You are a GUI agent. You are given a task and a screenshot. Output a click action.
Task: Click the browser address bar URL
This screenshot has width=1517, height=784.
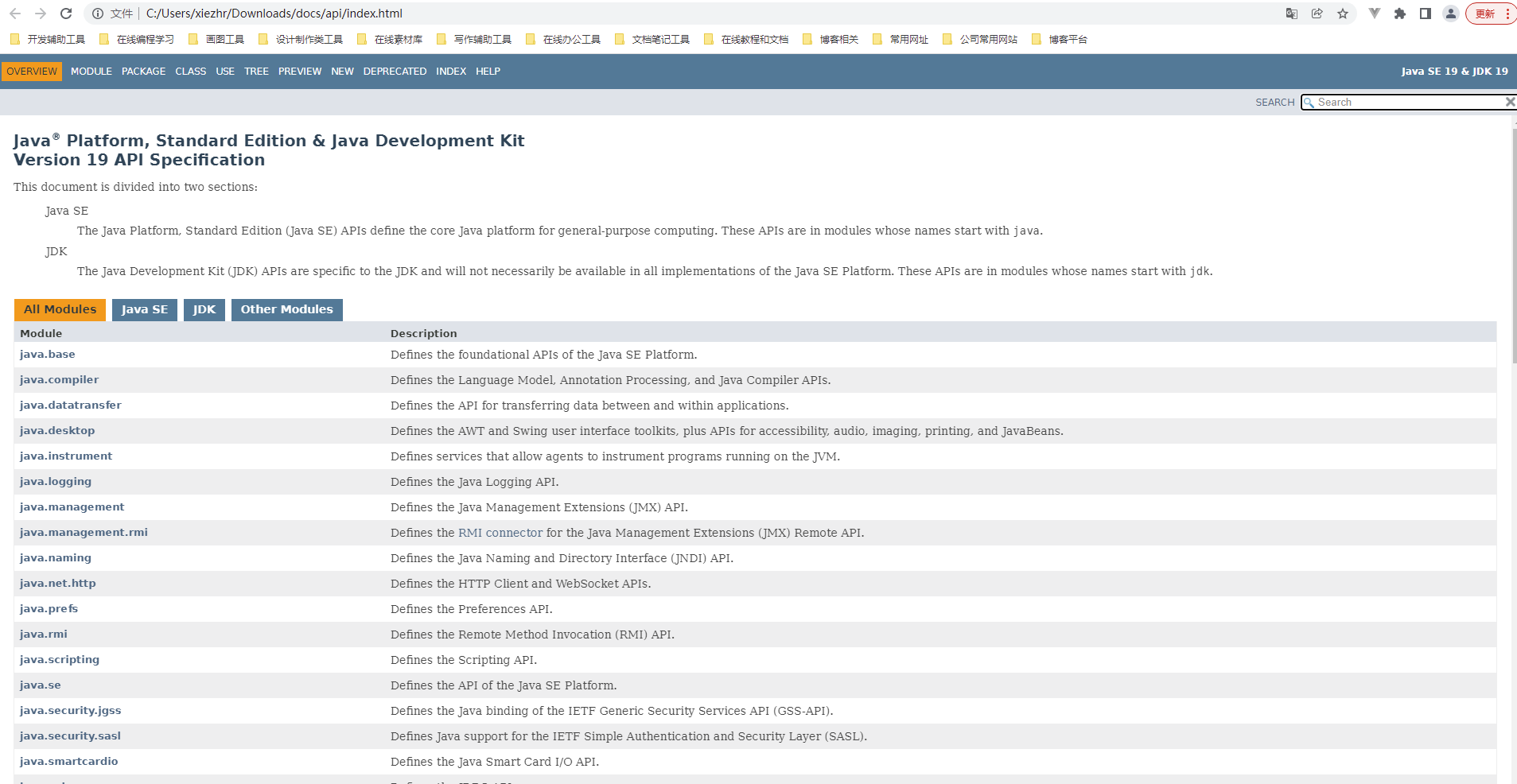point(274,14)
